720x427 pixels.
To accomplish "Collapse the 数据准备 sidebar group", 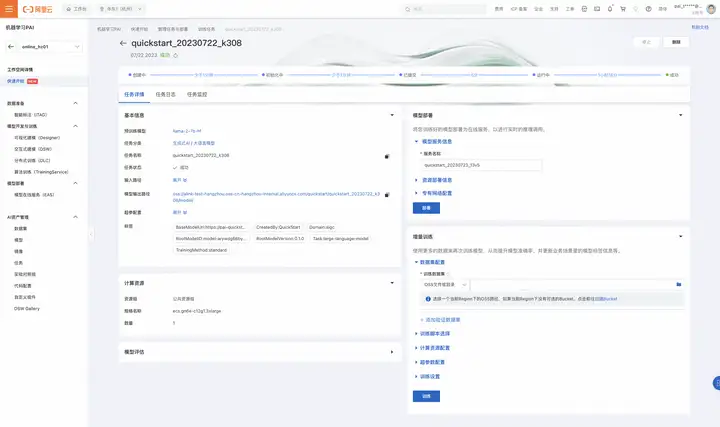I will (x=76, y=103).
